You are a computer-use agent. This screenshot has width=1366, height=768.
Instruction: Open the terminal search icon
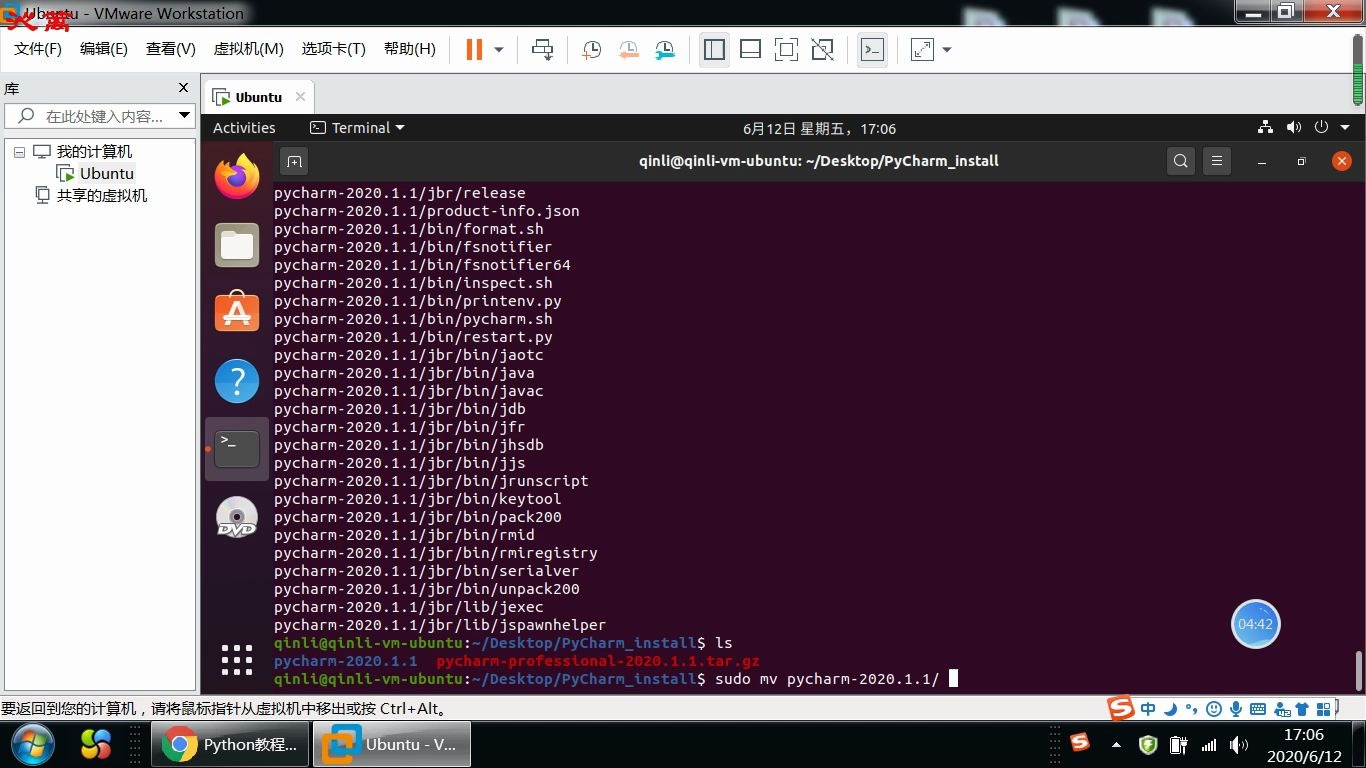(1180, 160)
